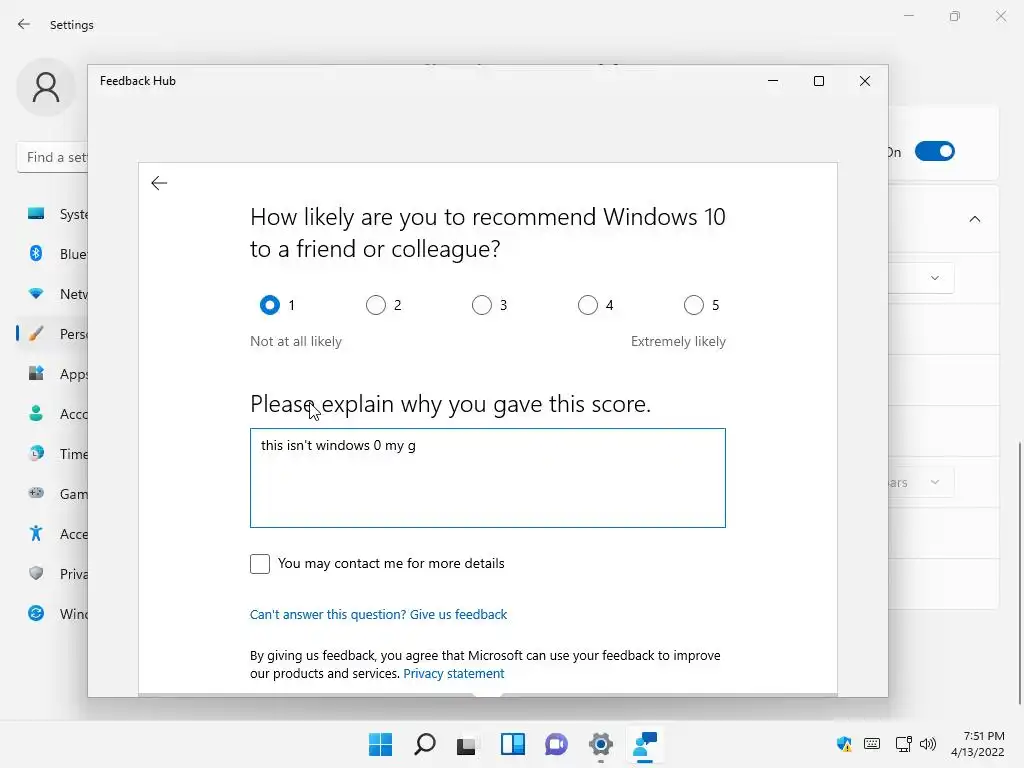Select Personalization paintbrush icon

36,334
